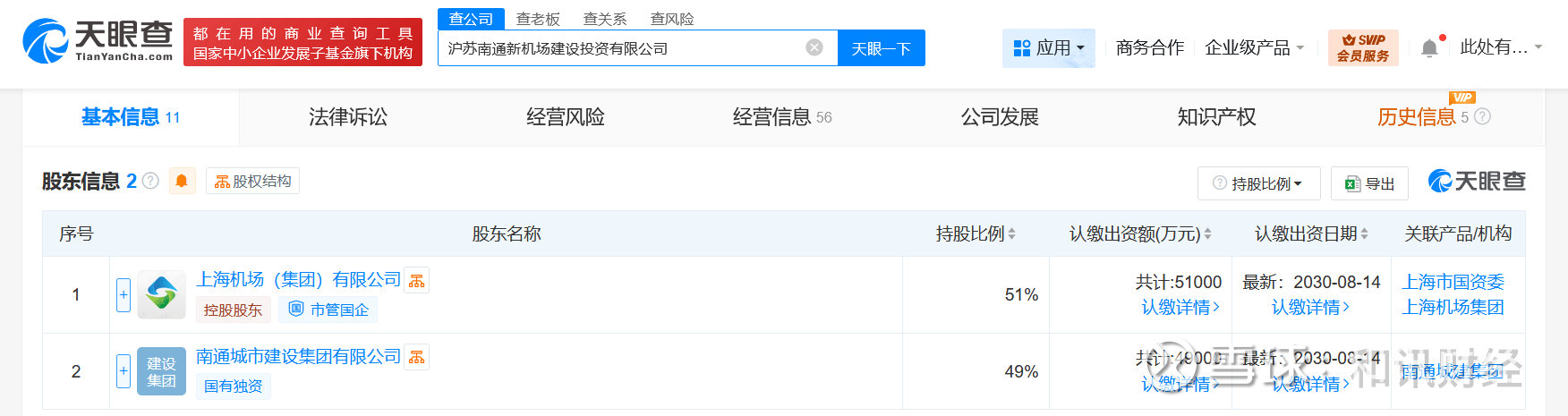Image resolution: width=1568 pixels, height=416 pixels.
Task: Clear the search box text
Action: click(814, 47)
